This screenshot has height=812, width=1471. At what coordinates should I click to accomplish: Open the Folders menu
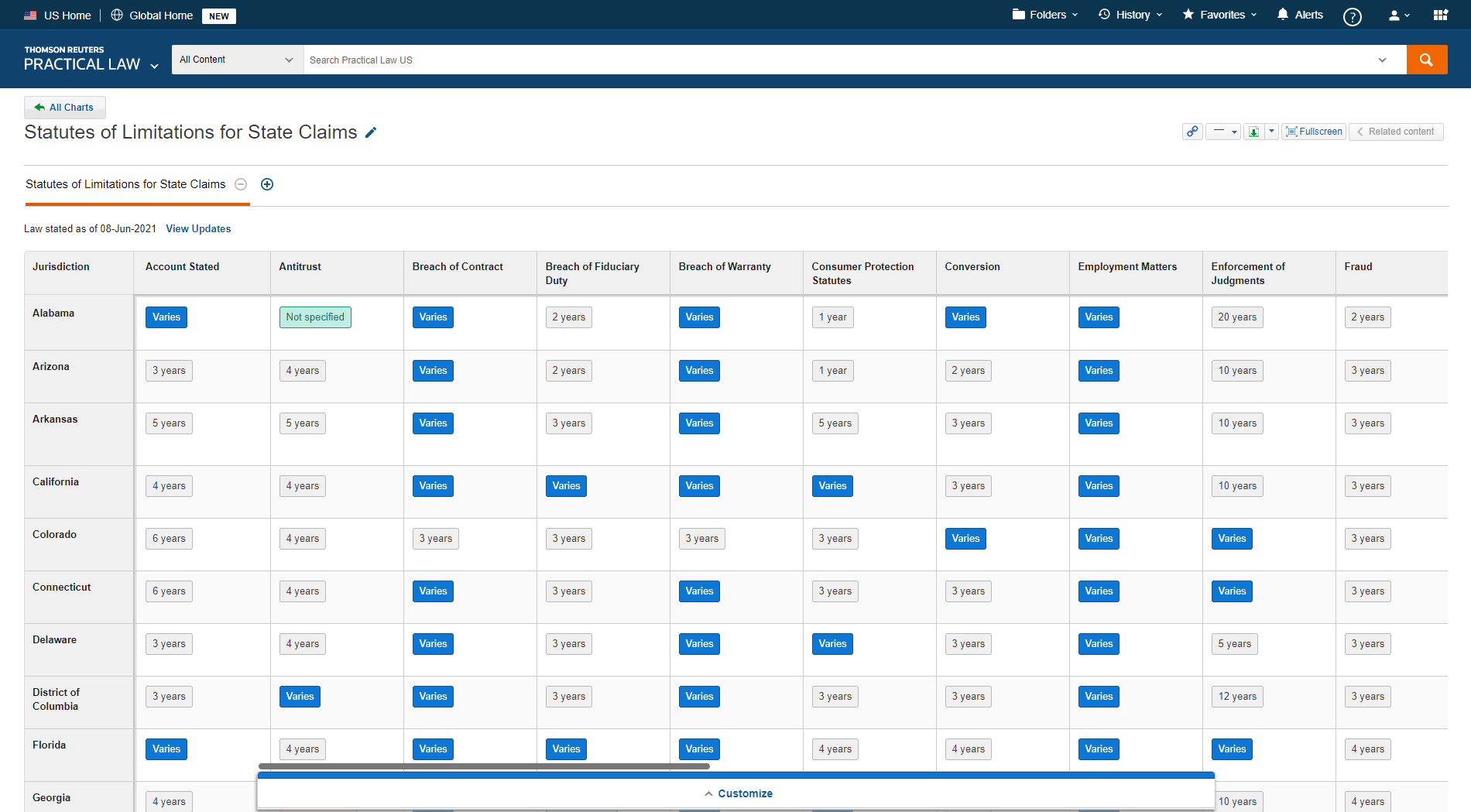(x=1044, y=15)
